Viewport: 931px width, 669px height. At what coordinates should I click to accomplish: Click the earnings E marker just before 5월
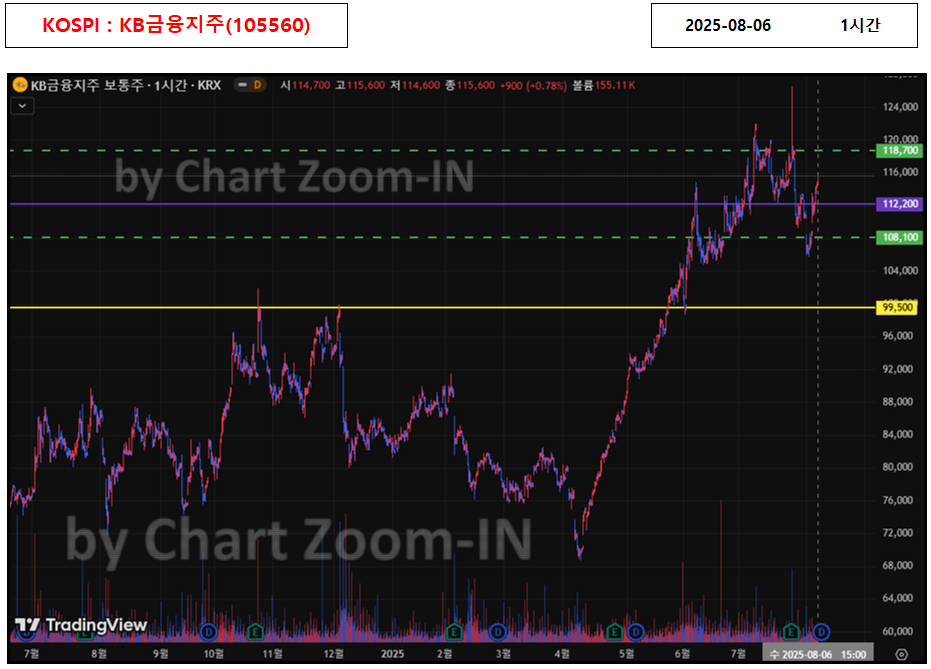pos(615,632)
